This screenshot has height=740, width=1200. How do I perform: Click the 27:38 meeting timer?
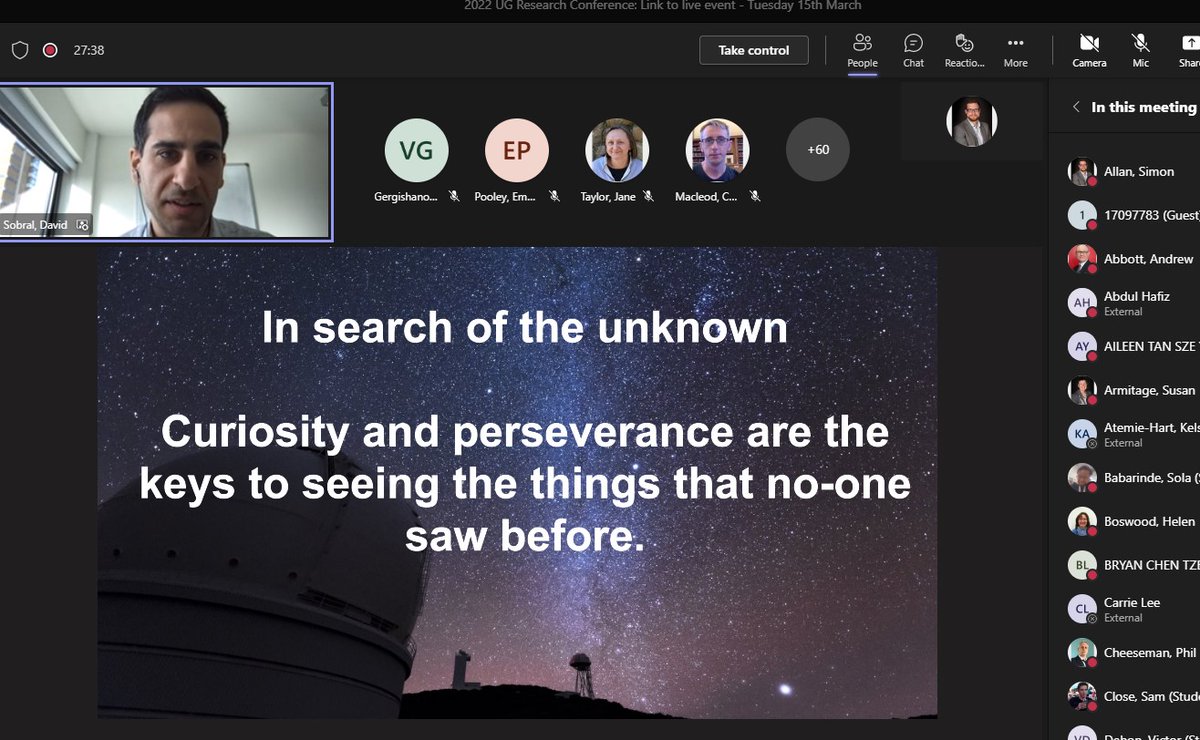click(89, 50)
